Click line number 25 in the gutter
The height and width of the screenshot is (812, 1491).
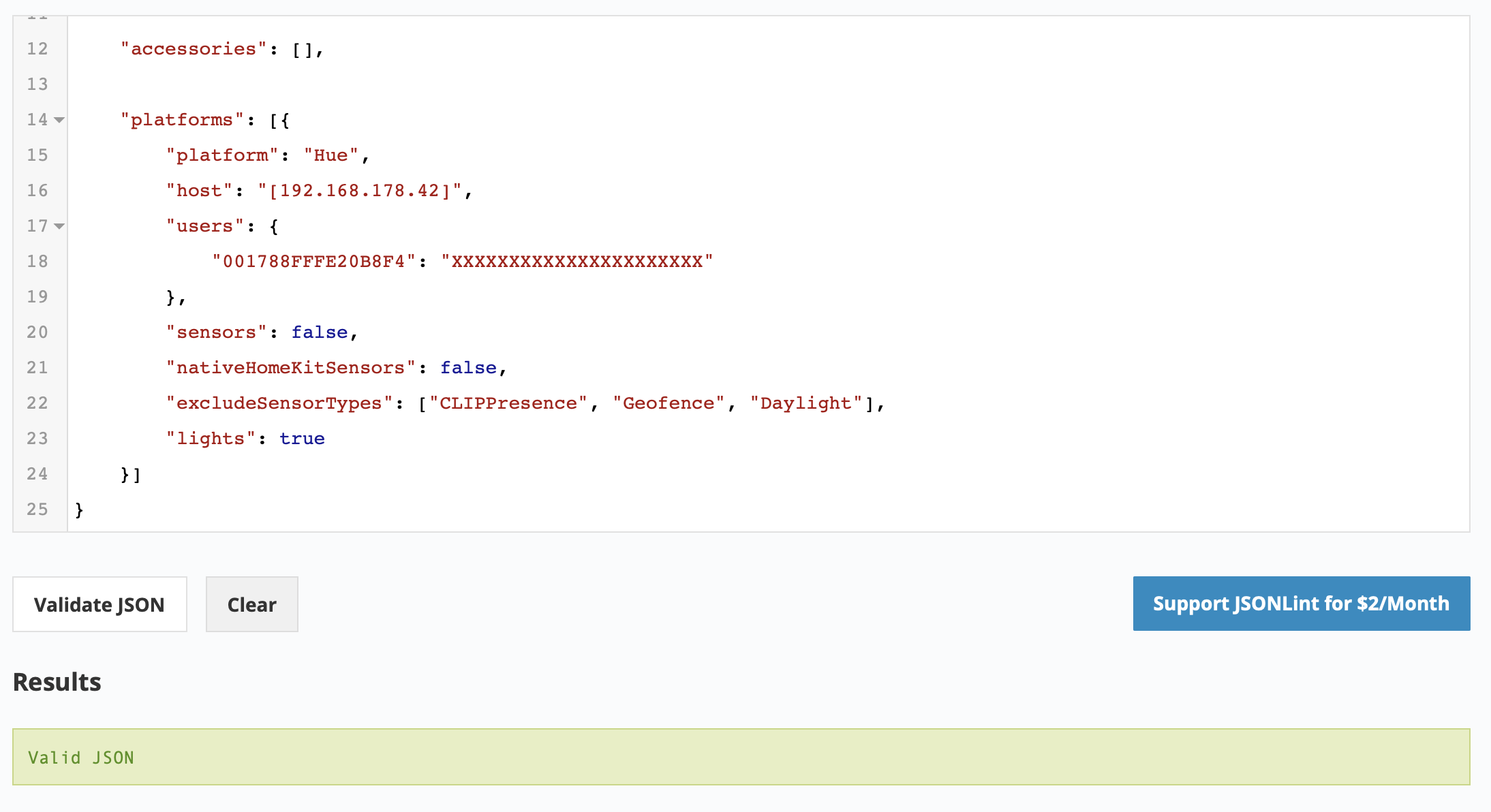pyautogui.click(x=37, y=510)
